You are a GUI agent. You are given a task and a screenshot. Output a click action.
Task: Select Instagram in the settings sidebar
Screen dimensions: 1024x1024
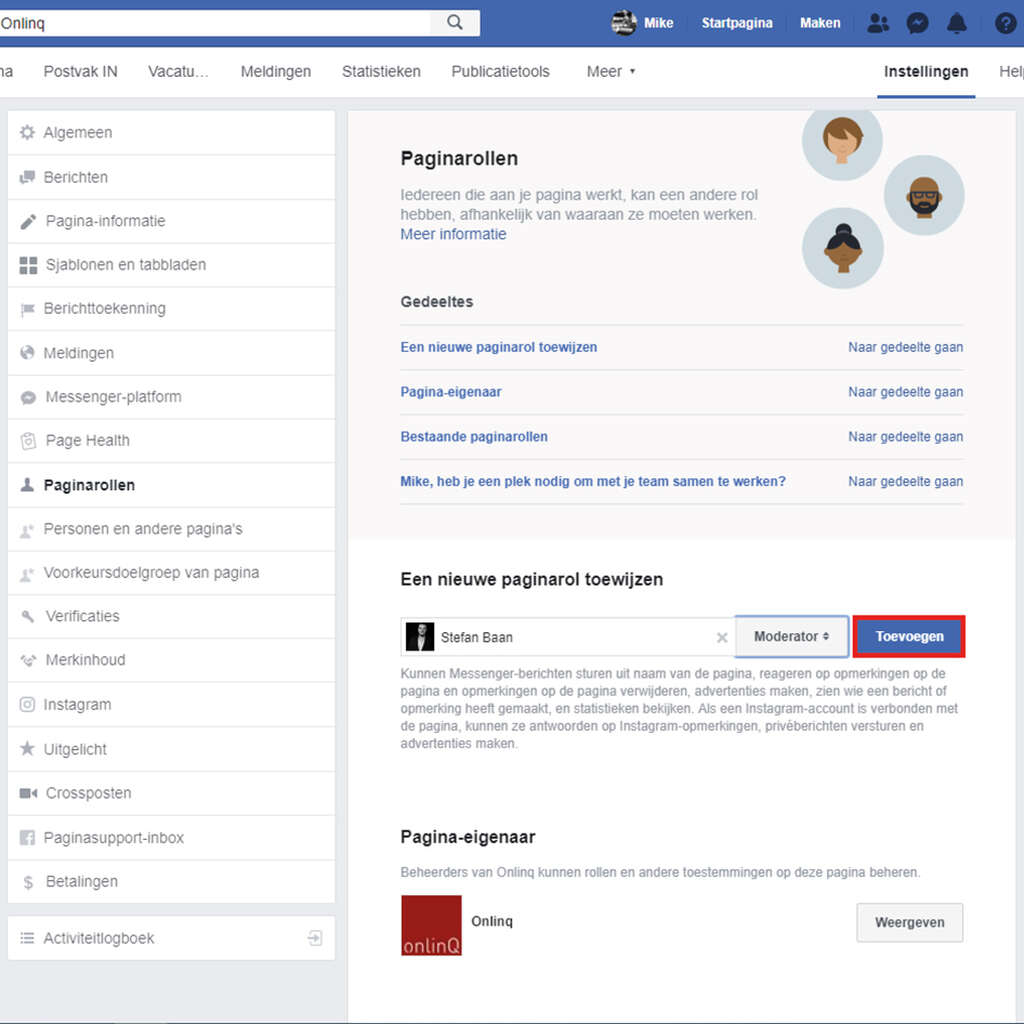point(77,704)
